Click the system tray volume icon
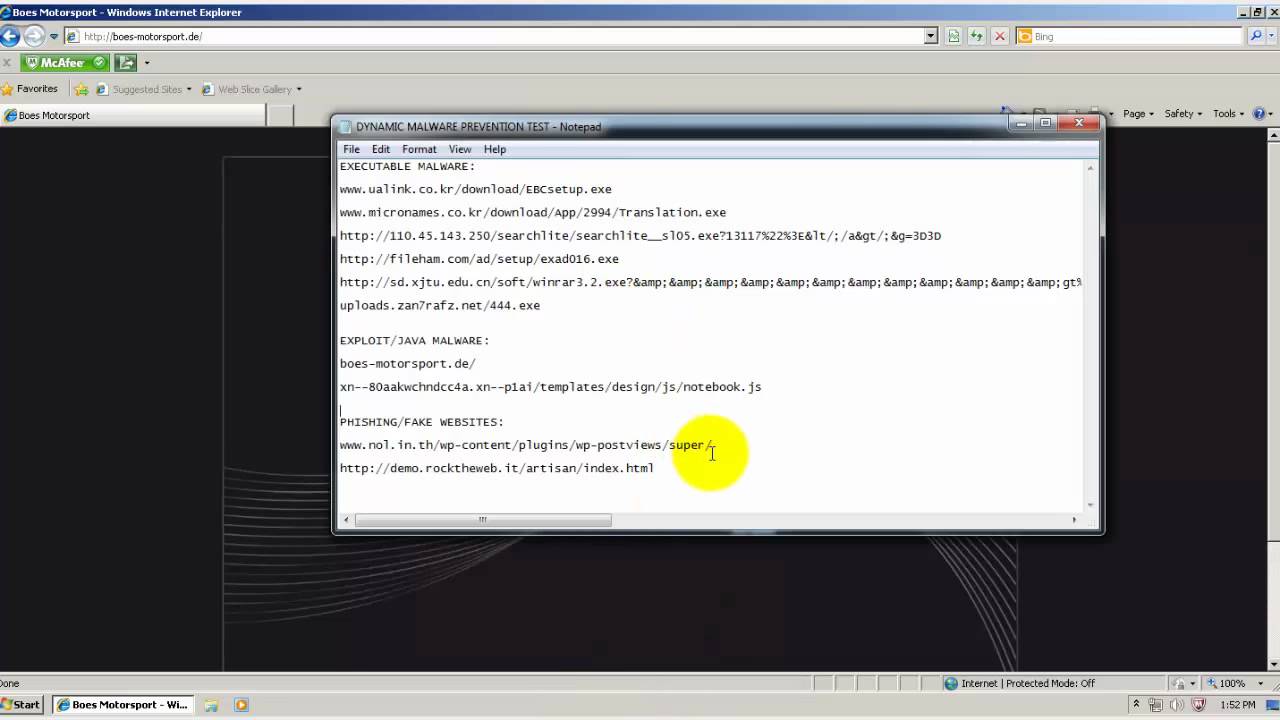Viewport: 1280px width, 720px height. (x=1175, y=705)
